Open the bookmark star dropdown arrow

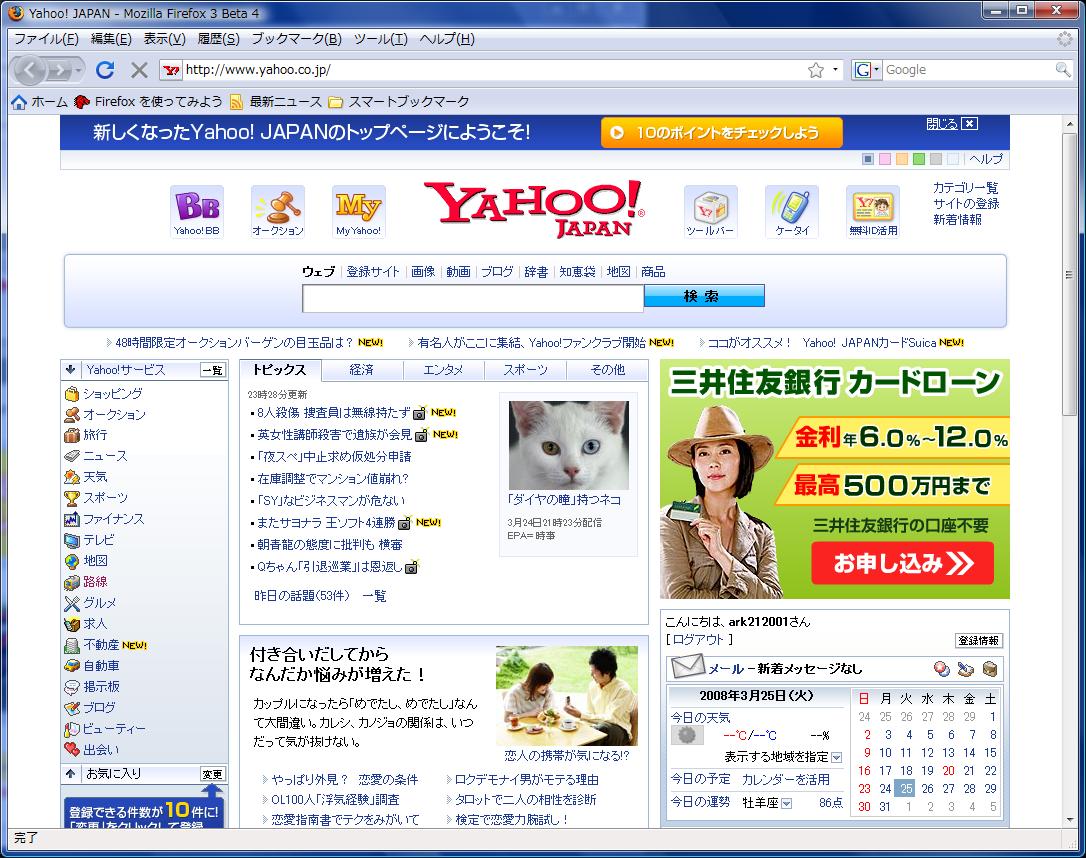click(835, 70)
